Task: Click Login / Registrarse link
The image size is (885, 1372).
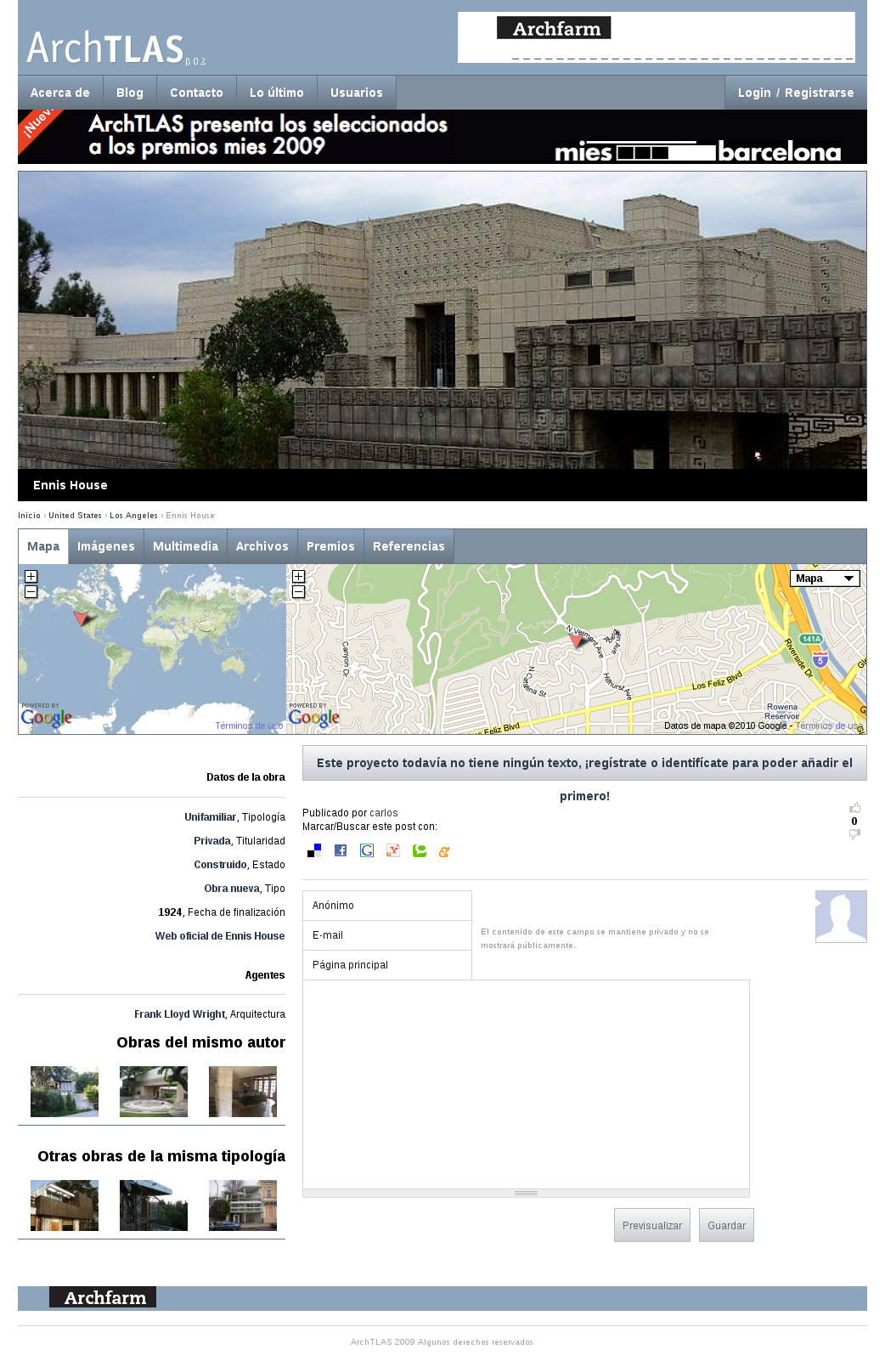Action: pyautogui.click(x=795, y=93)
